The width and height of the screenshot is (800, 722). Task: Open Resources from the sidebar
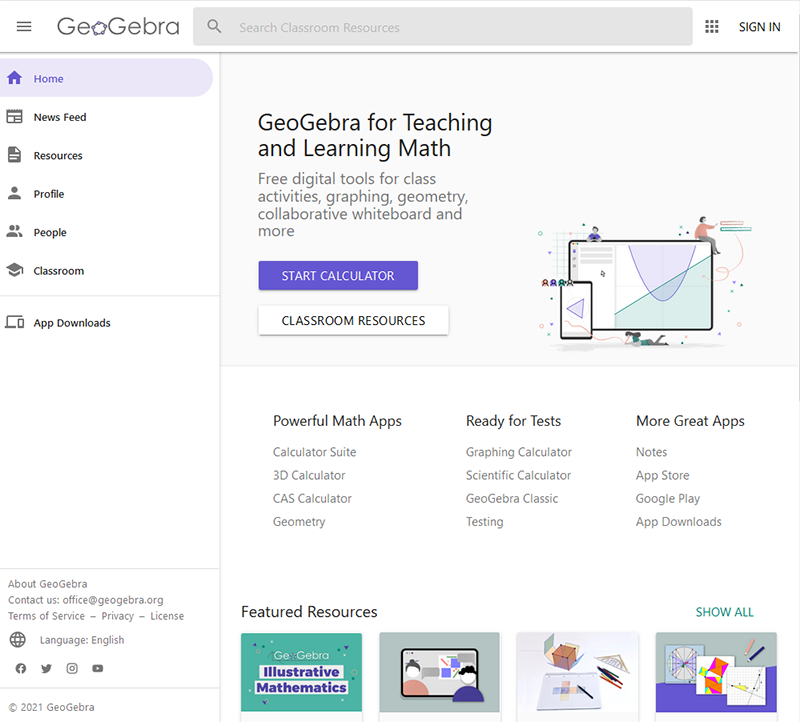coord(16,155)
